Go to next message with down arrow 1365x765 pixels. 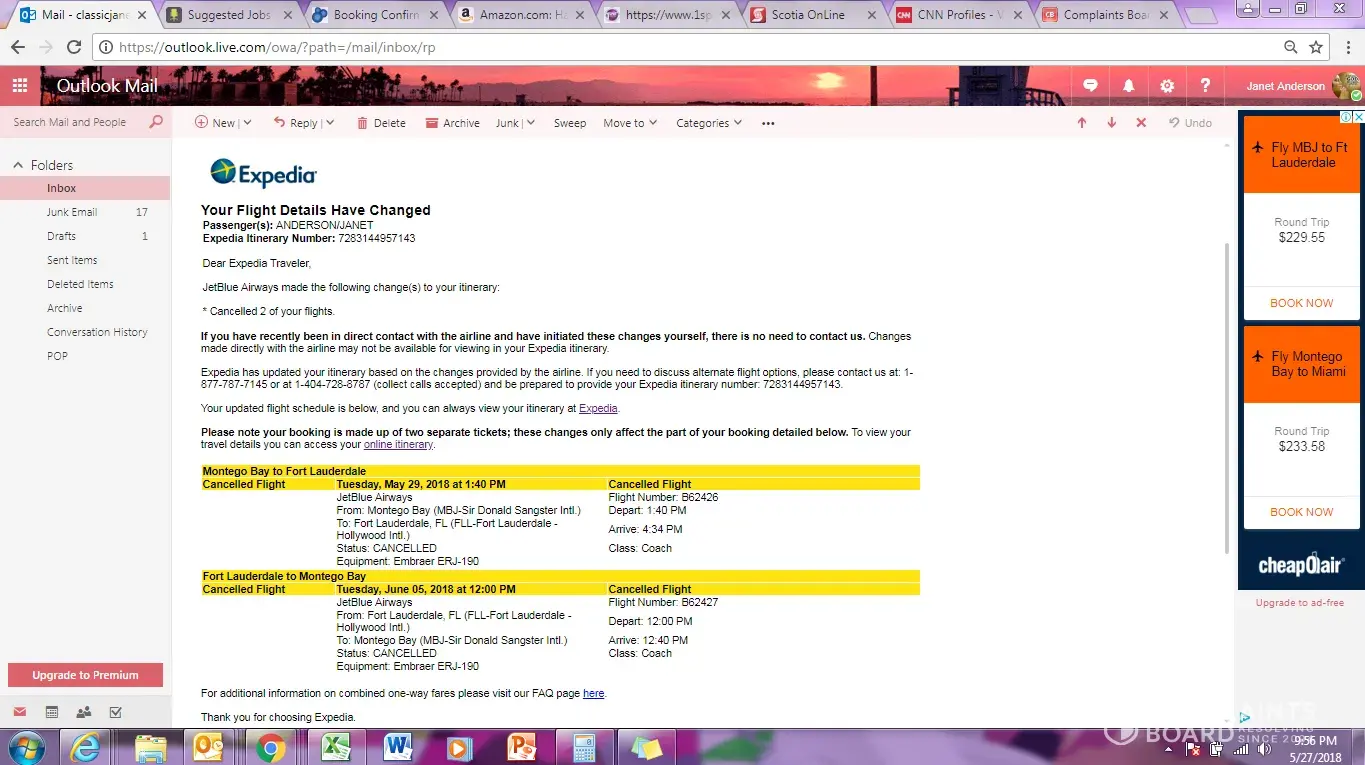1111,123
